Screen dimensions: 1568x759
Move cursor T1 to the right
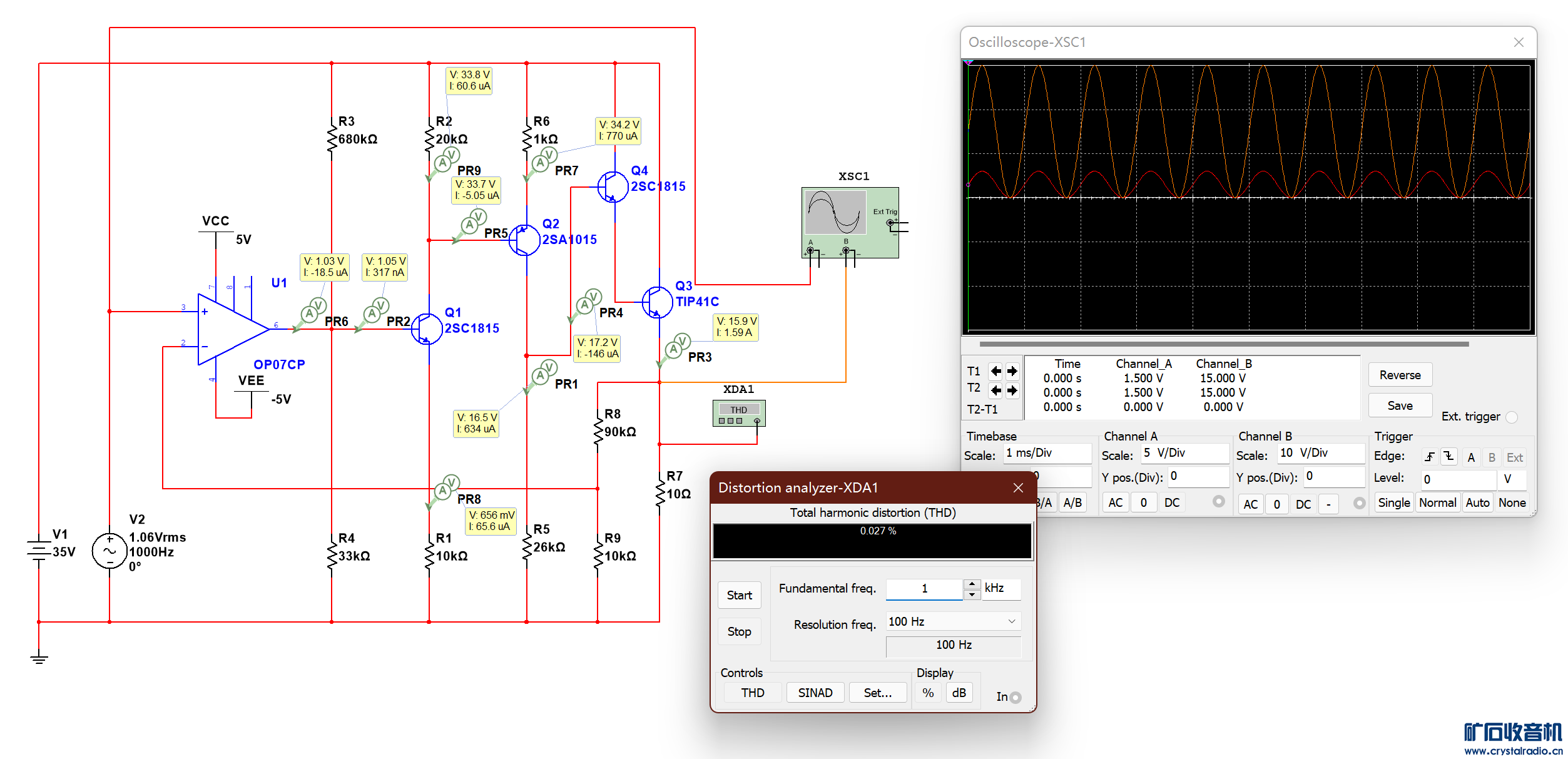coord(1012,371)
